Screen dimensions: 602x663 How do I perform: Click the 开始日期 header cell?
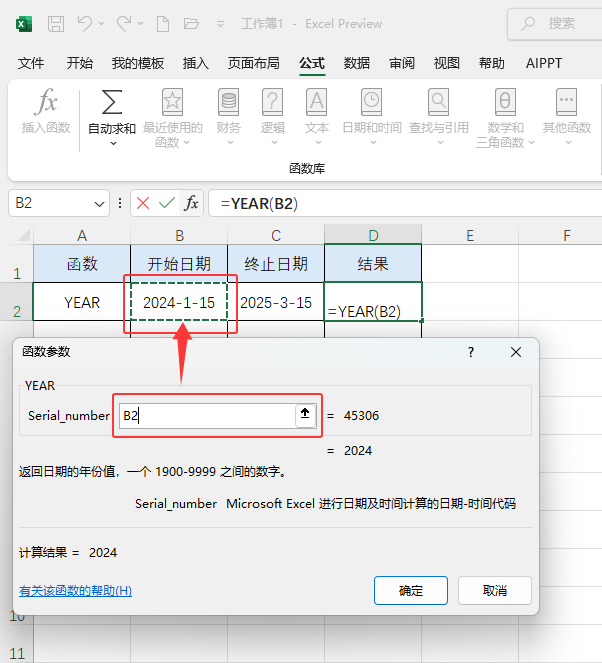click(x=179, y=264)
